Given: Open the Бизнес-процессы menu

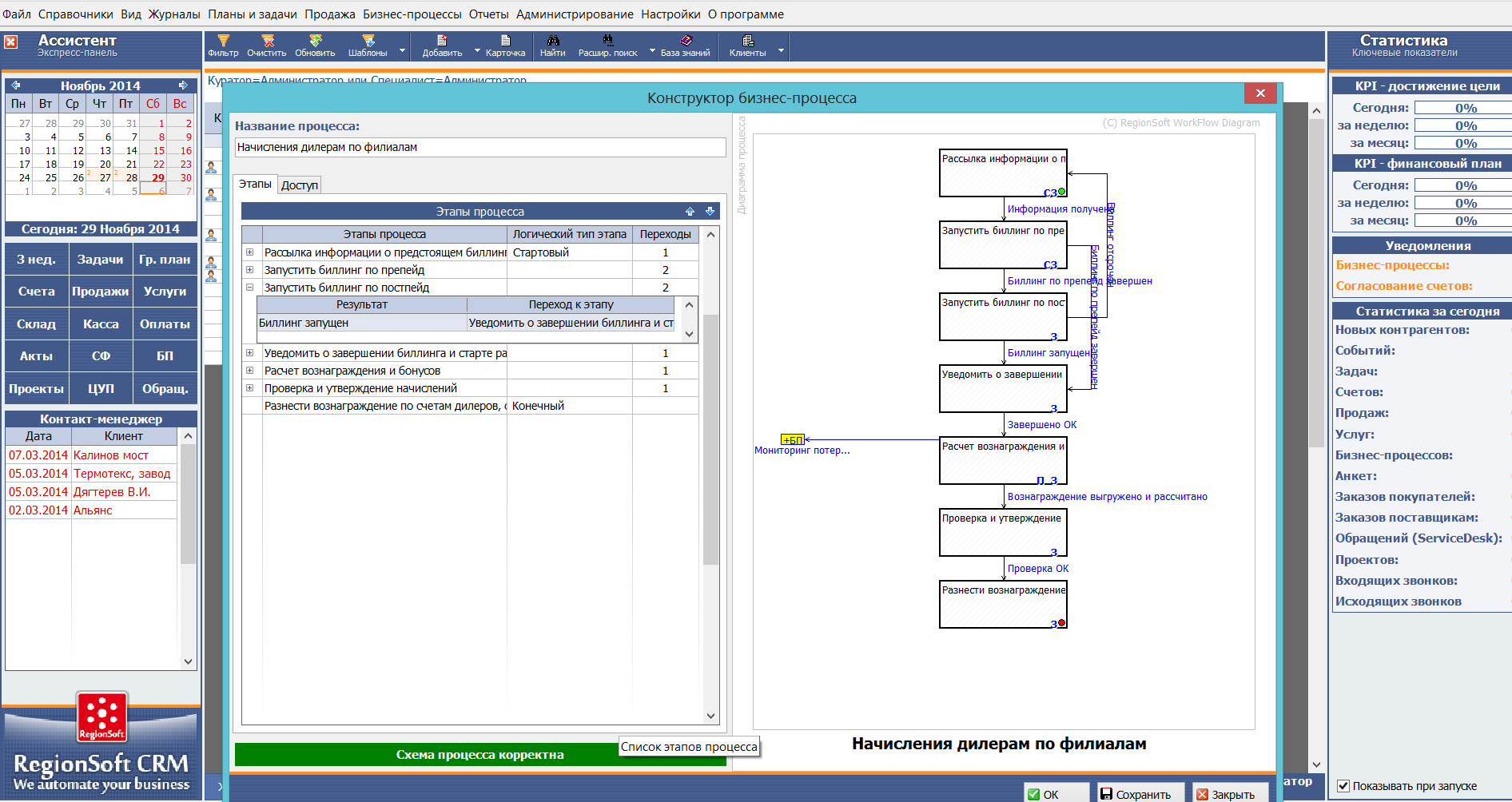Looking at the screenshot, I should coord(412,14).
